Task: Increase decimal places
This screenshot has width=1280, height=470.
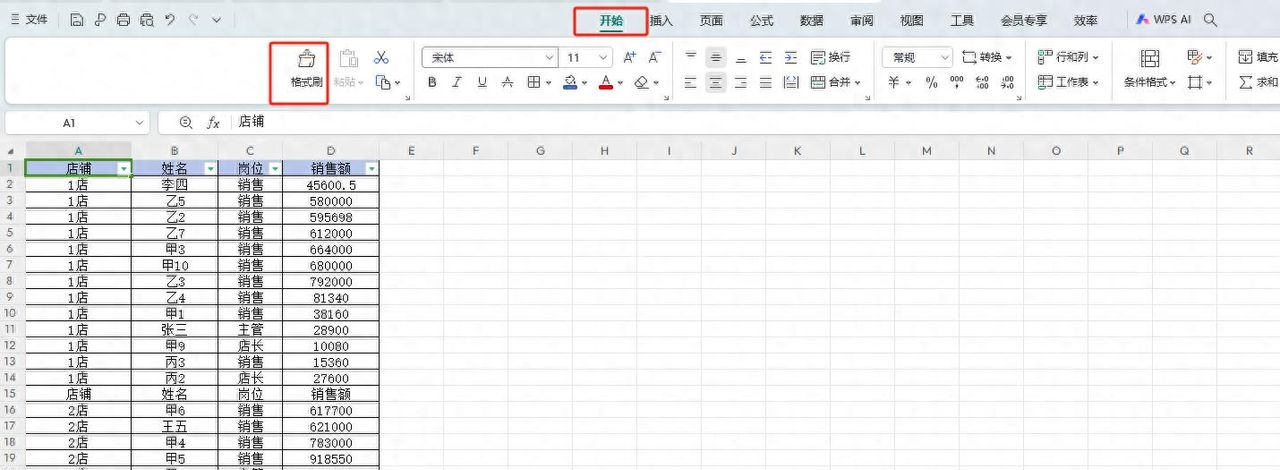Action: tap(981, 83)
